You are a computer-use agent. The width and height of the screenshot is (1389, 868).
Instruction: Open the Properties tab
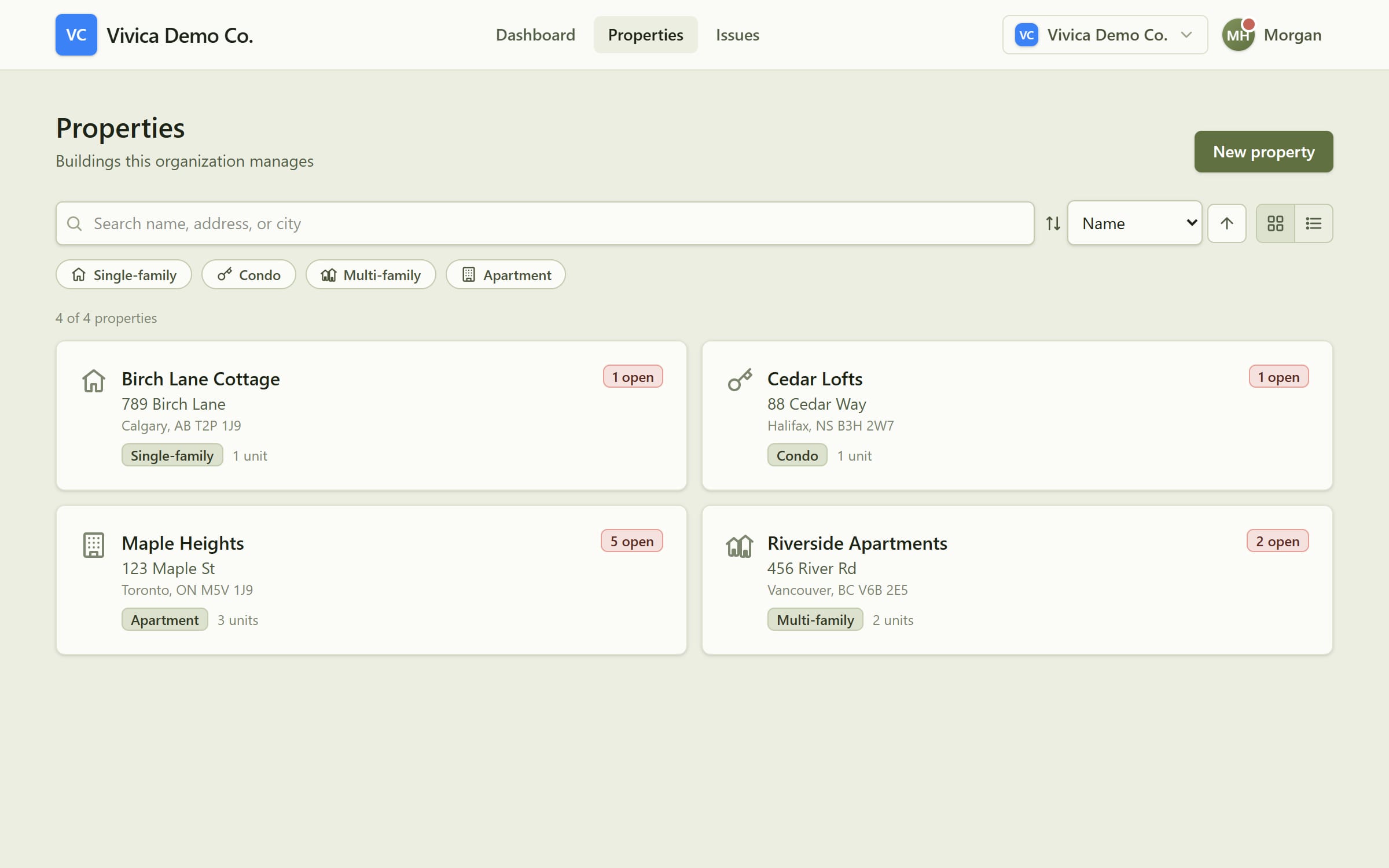[645, 35]
